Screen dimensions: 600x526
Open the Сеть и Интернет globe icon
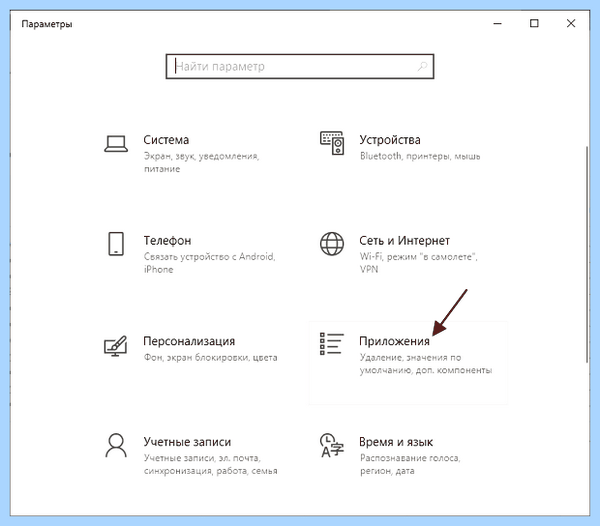[x=332, y=244]
